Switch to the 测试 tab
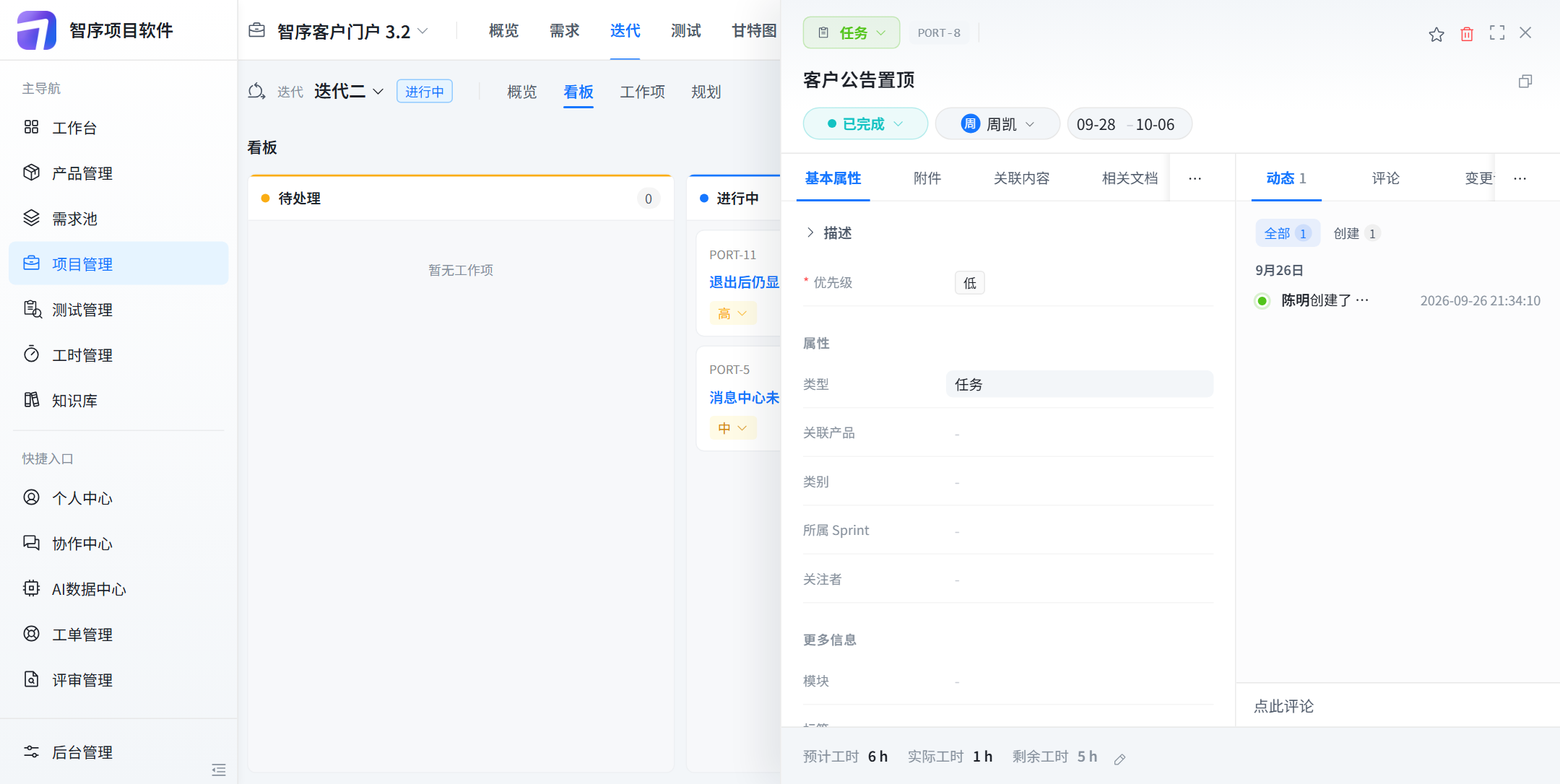The width and height of the screenshot is (1560, 784). (685, 30)
